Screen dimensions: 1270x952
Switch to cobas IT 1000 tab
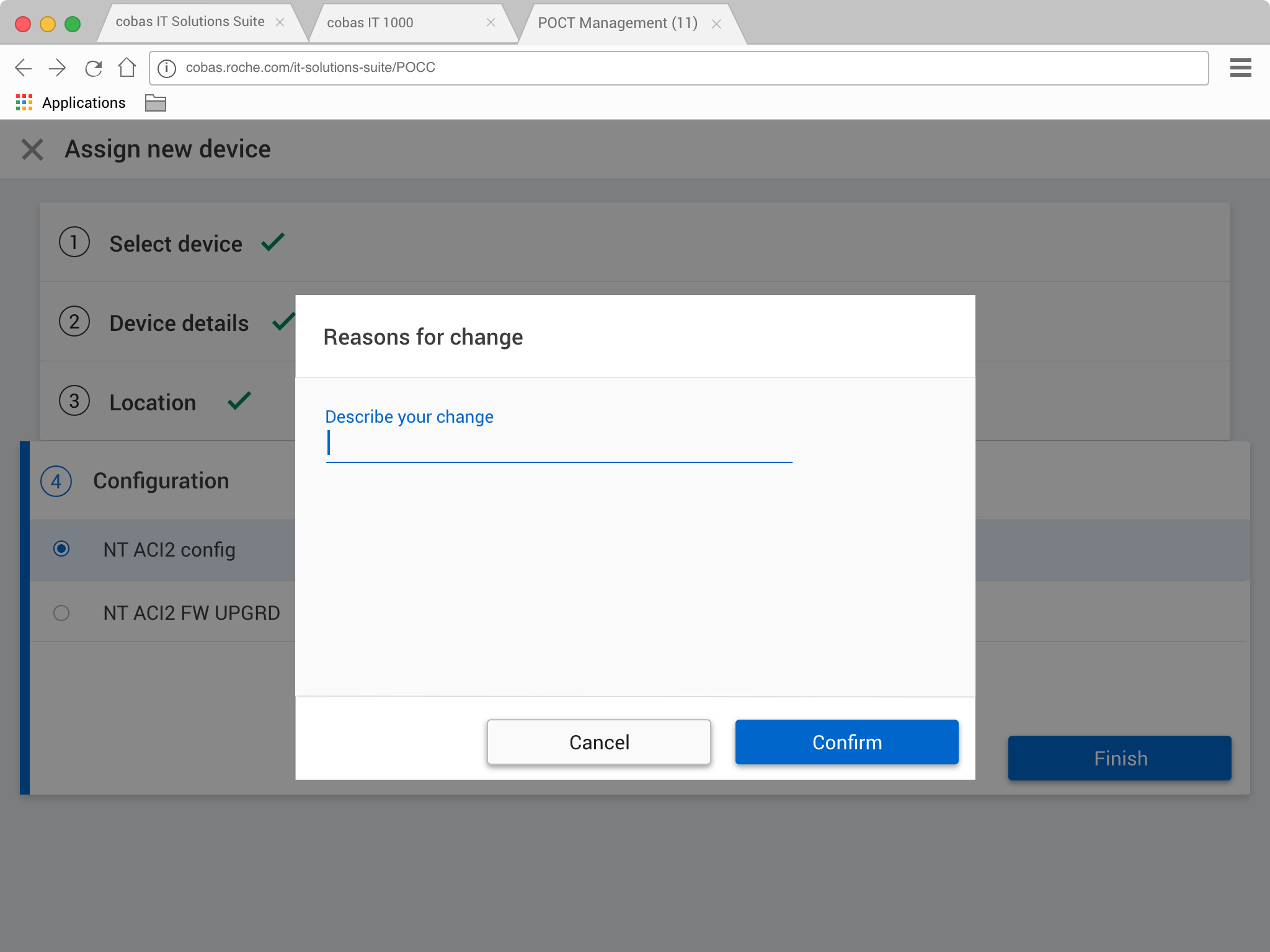(370, 23)
